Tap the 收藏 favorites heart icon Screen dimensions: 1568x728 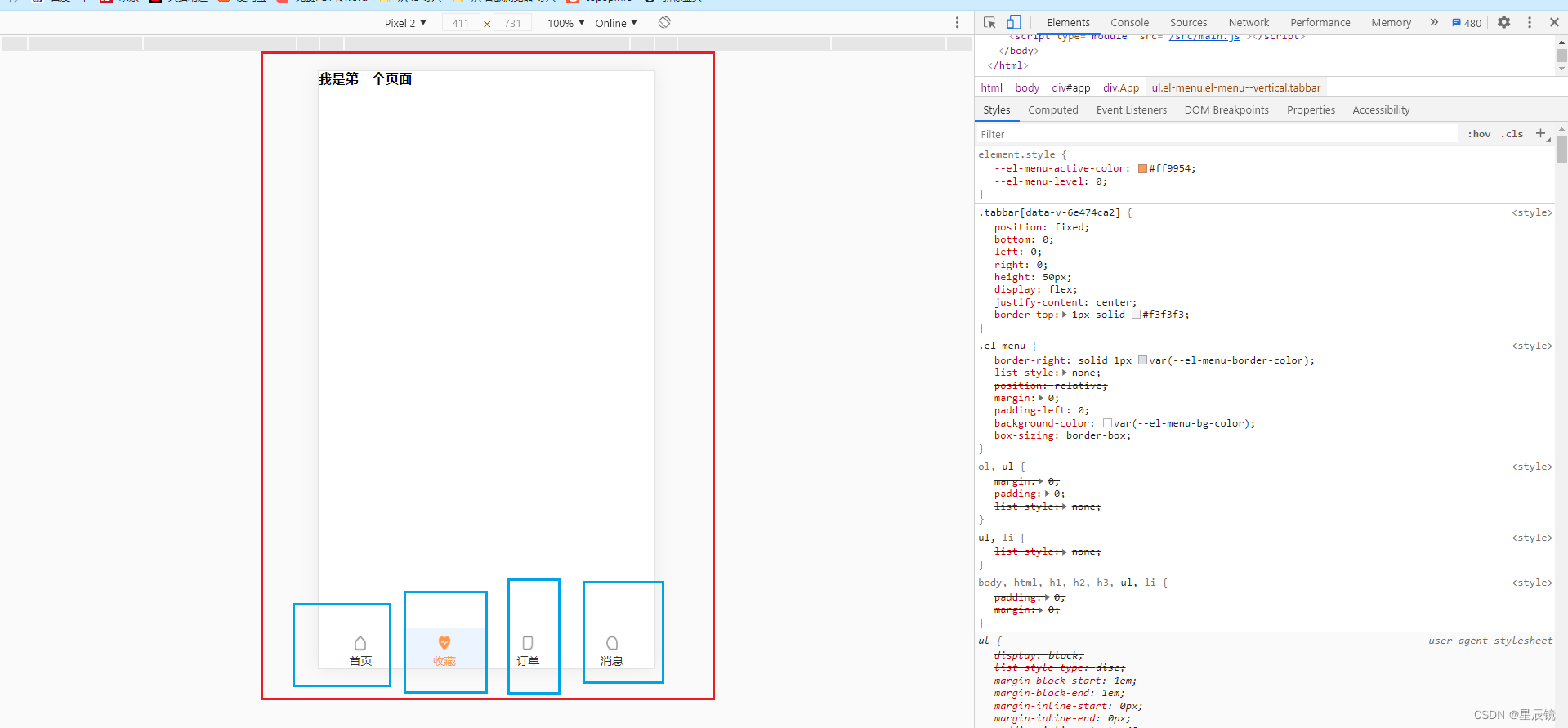click(444, 643)
